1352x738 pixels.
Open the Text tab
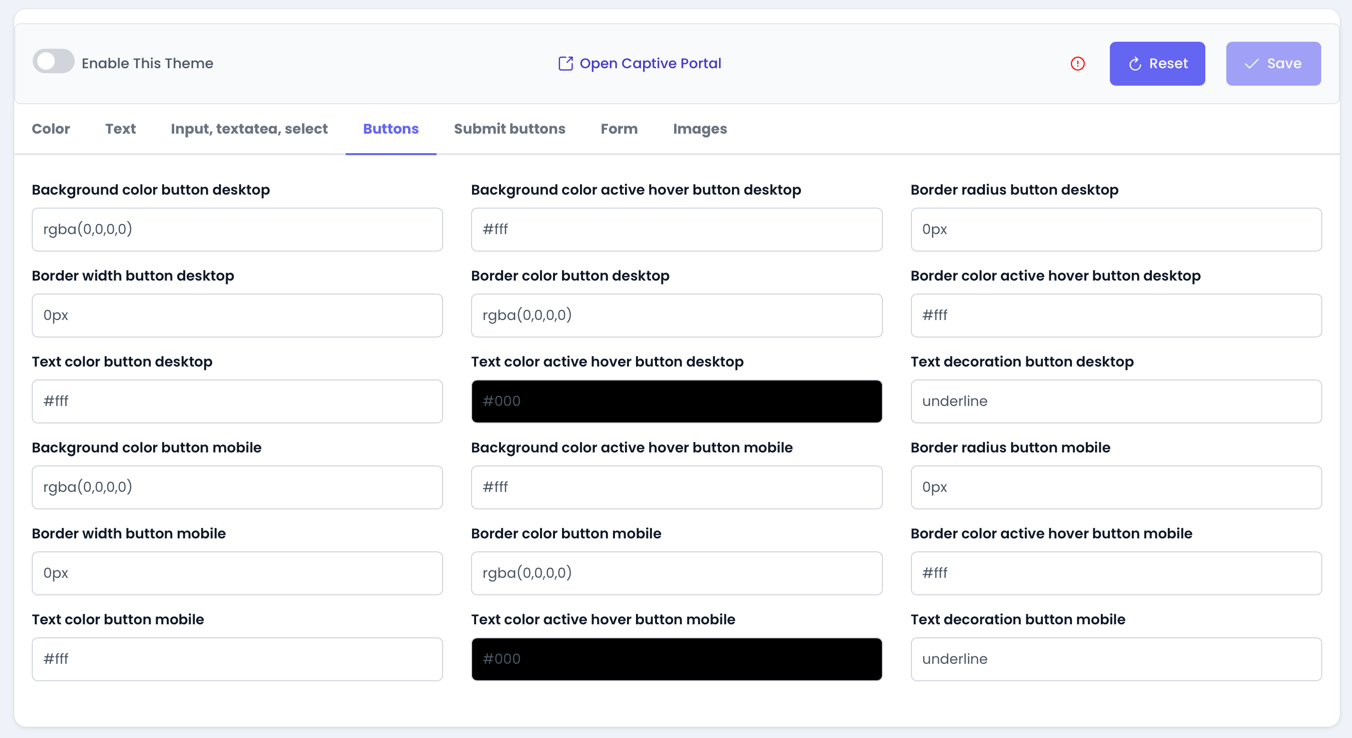120,129
